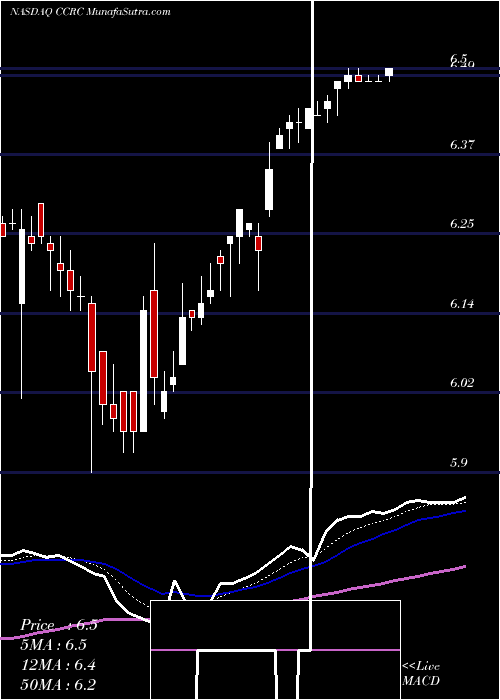Select the '50MA : 6.2' legend line
Image resolution: width=500 pixels, height=700 pixels.
58,684
